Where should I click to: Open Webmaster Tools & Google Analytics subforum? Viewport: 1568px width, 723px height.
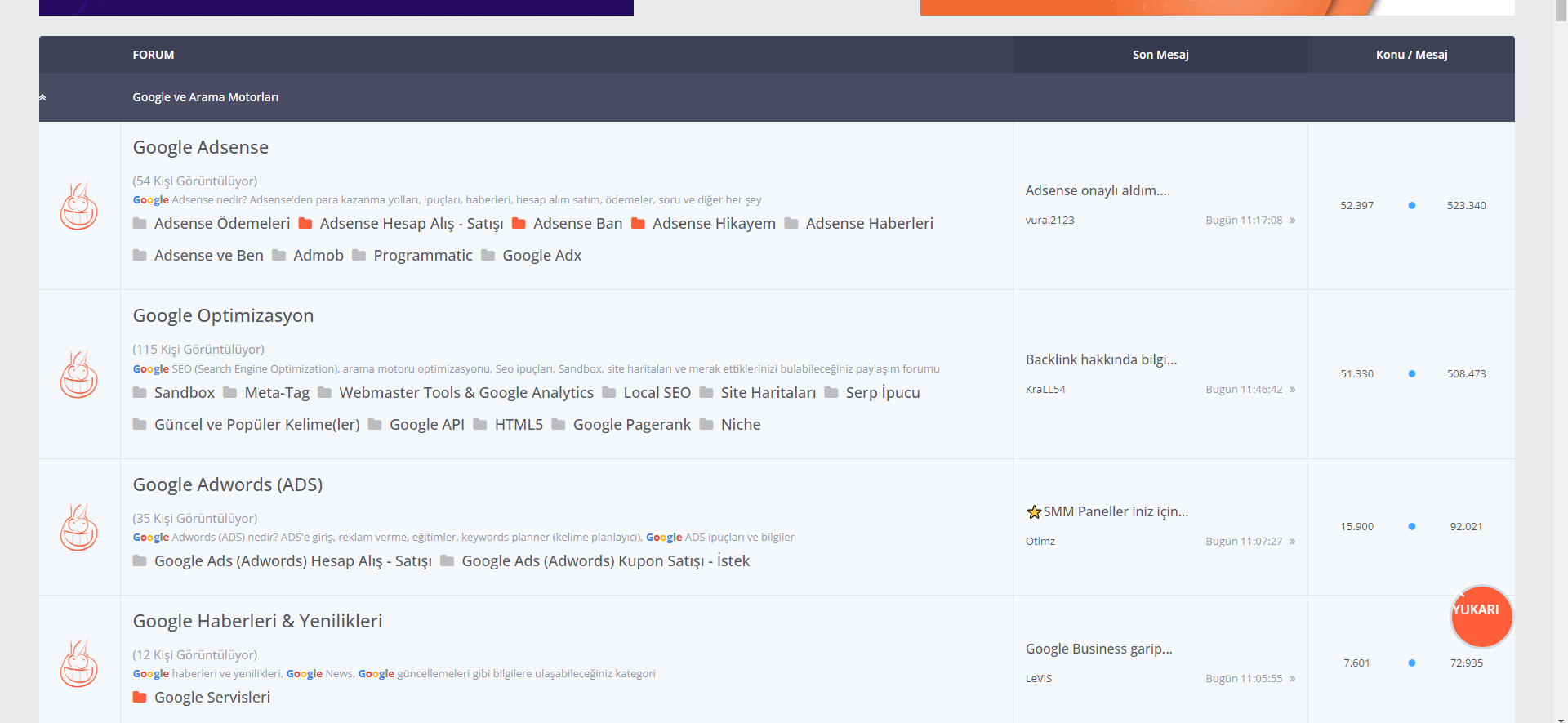(466, 392)
